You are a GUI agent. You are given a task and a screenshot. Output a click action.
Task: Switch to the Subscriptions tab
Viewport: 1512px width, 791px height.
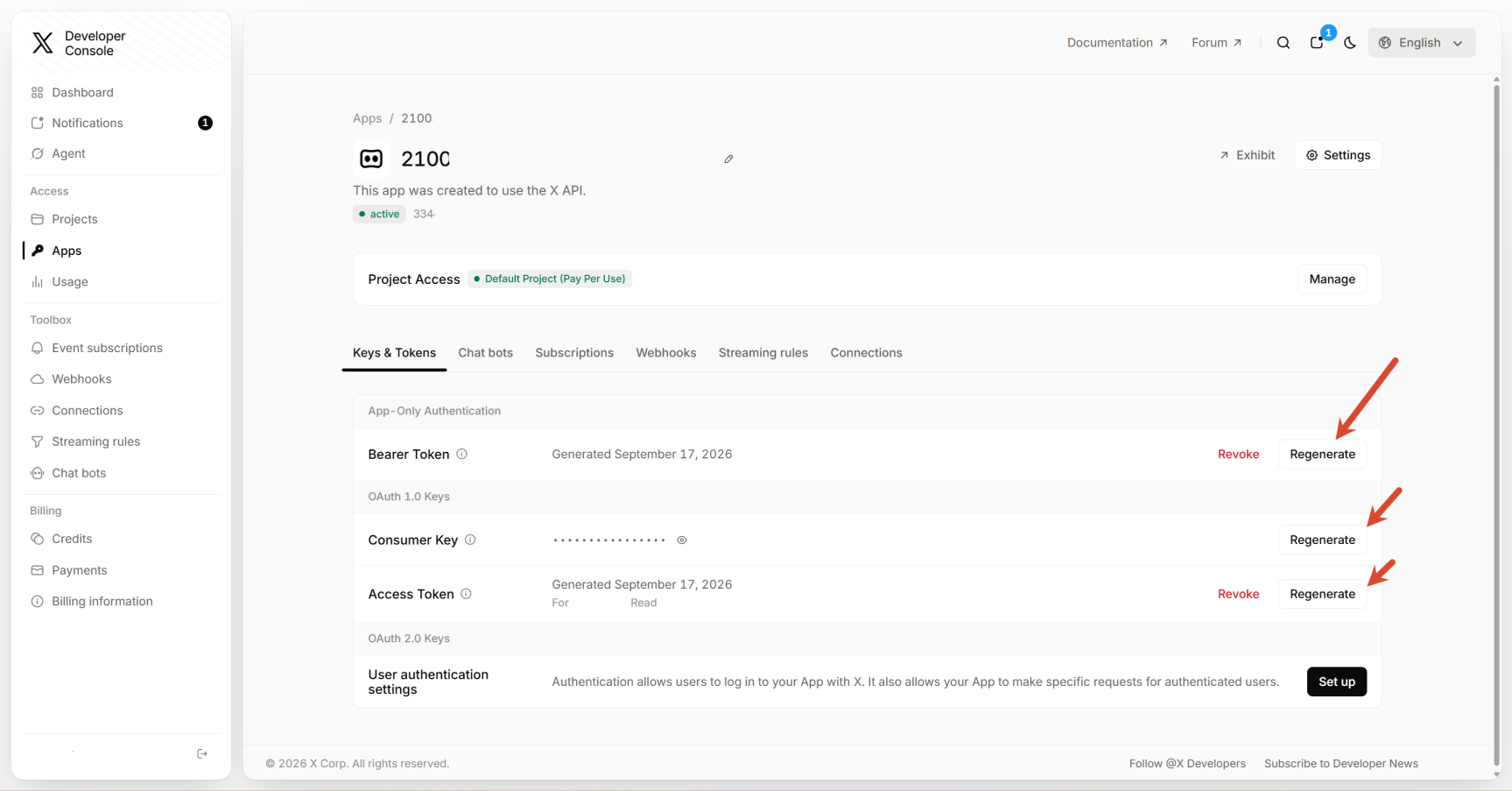pos(574,353)
